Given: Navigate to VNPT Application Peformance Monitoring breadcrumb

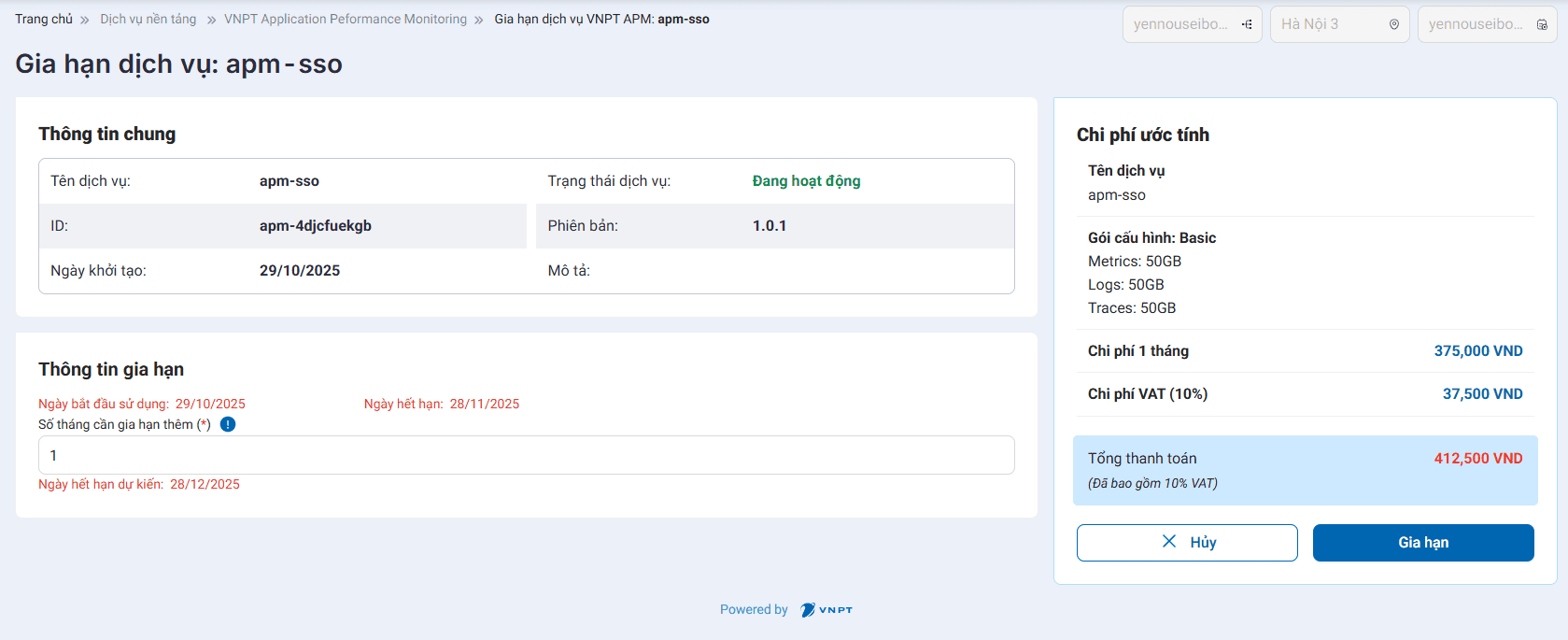Looking at the screenshot, I should pos(346,19).
